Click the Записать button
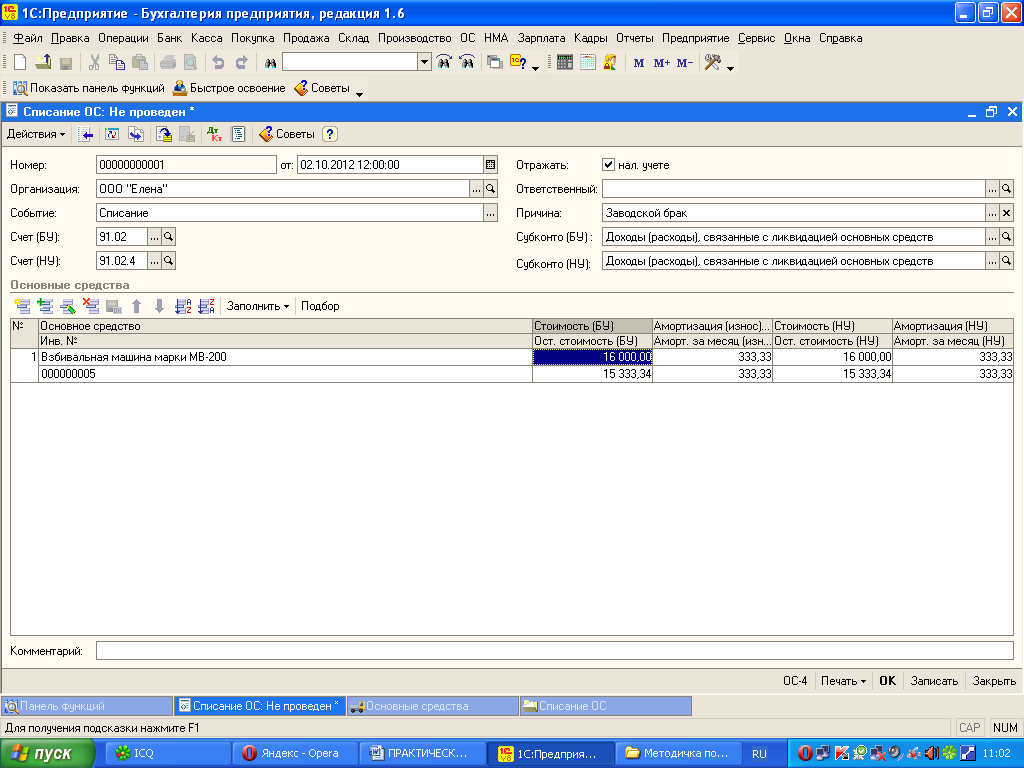 (934, 680)
